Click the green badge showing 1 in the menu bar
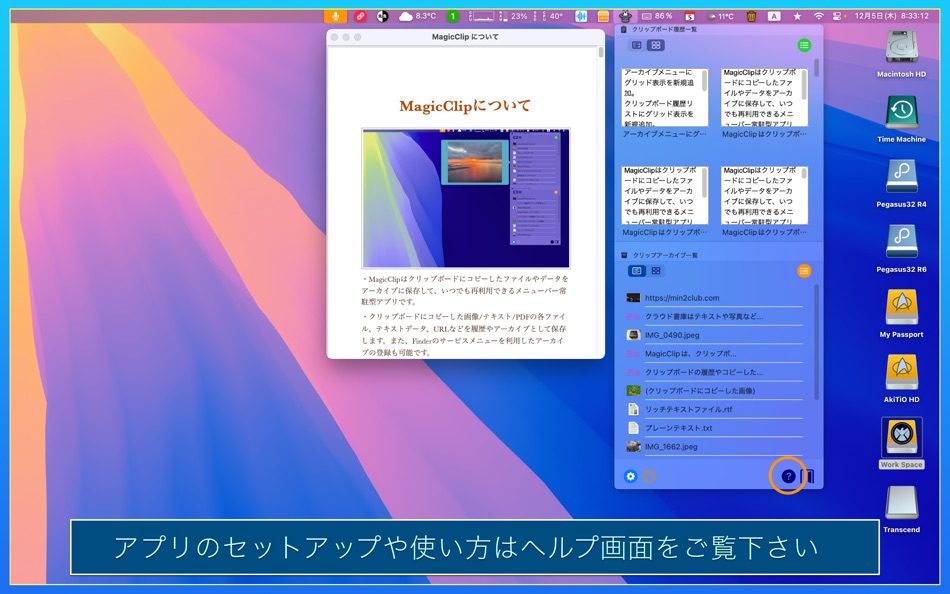 (x=452, y=16)
